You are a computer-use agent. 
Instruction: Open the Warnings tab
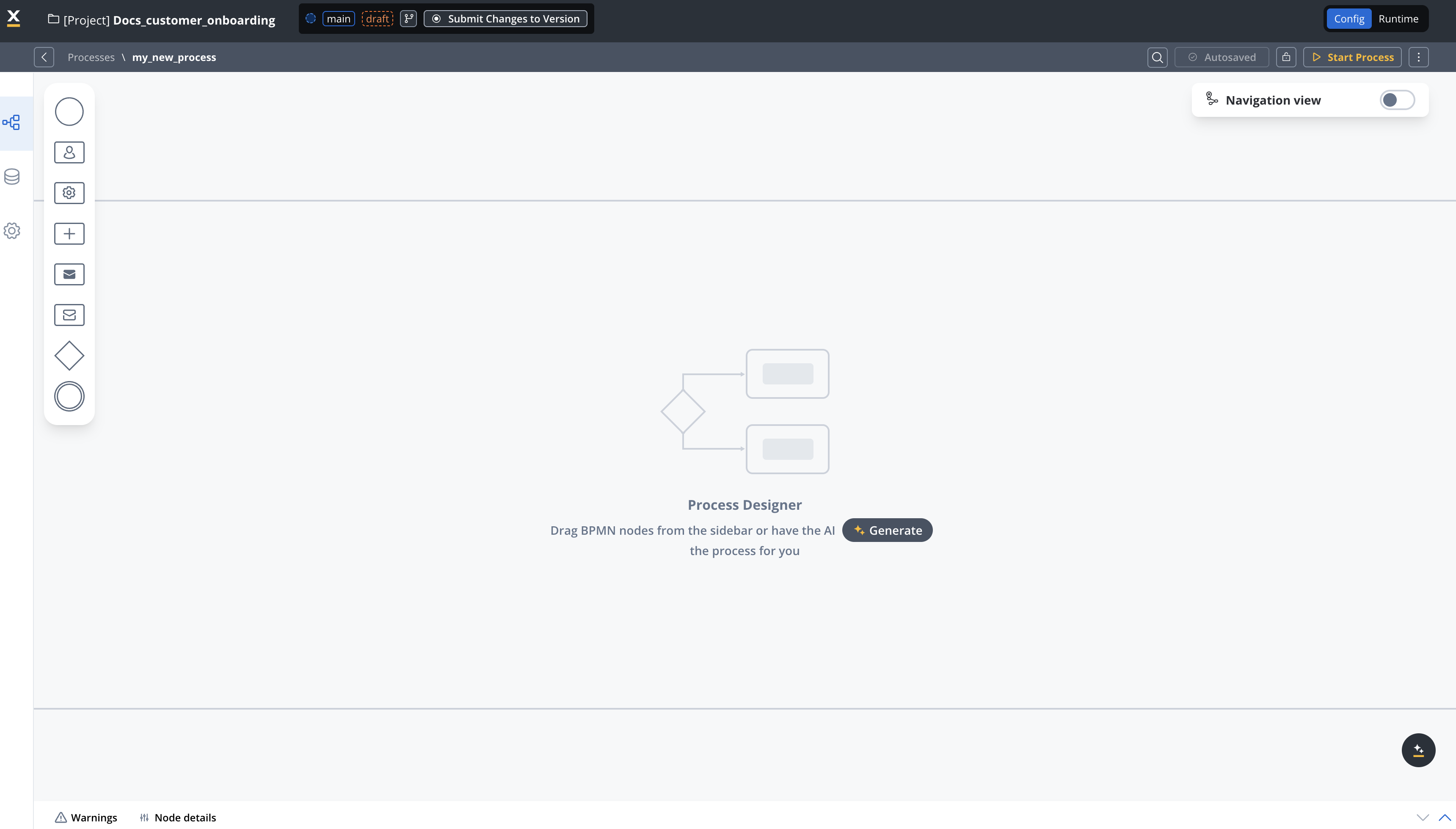coord(86,818)
